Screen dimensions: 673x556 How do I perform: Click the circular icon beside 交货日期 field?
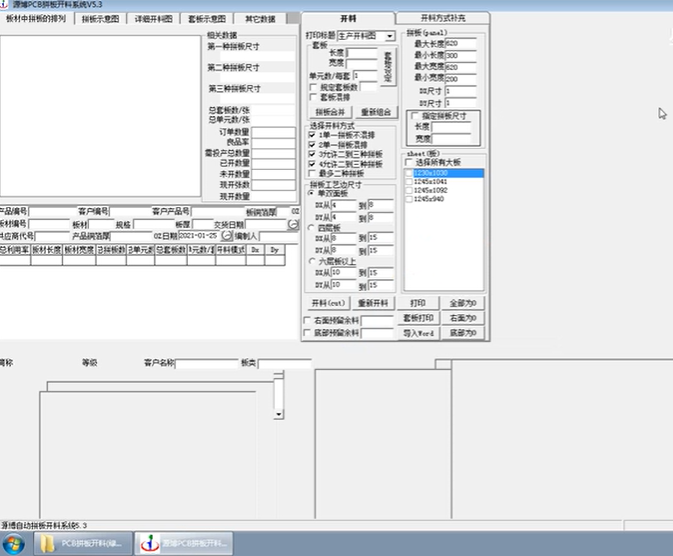point(293,225)
